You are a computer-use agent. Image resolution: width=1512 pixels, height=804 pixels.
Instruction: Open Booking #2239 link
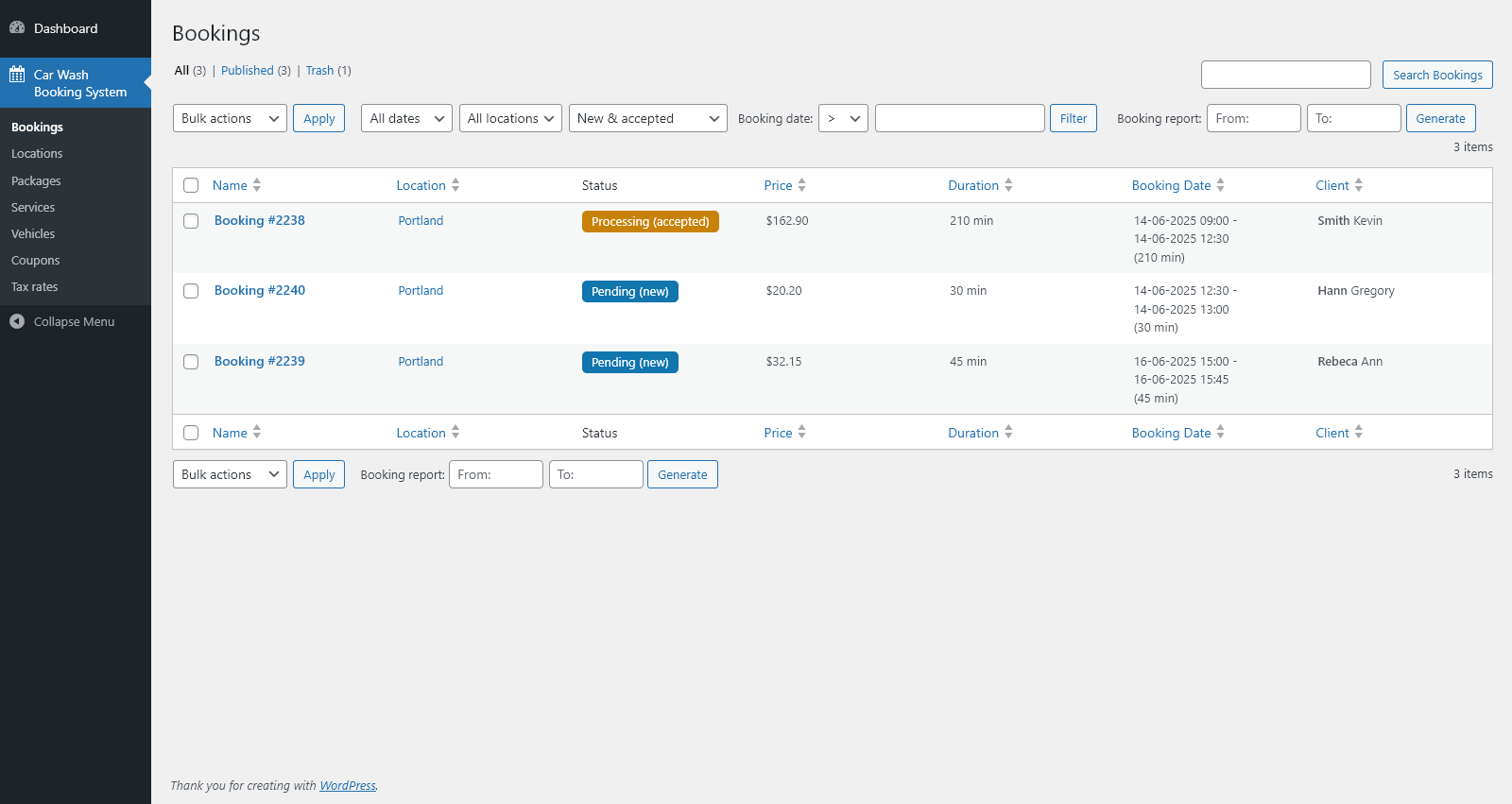[260, 361]
